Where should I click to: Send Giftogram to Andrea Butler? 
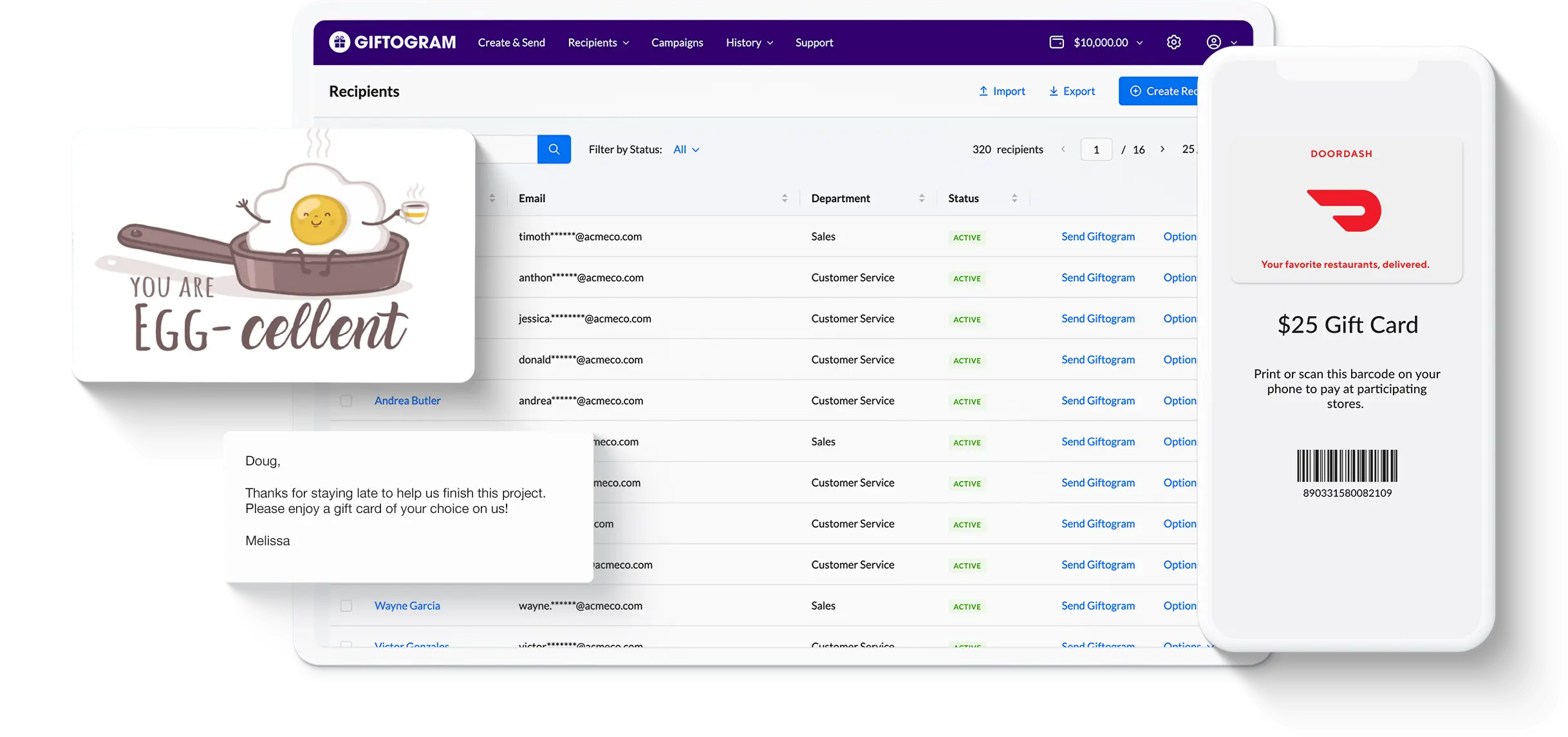pos(1098,400)
